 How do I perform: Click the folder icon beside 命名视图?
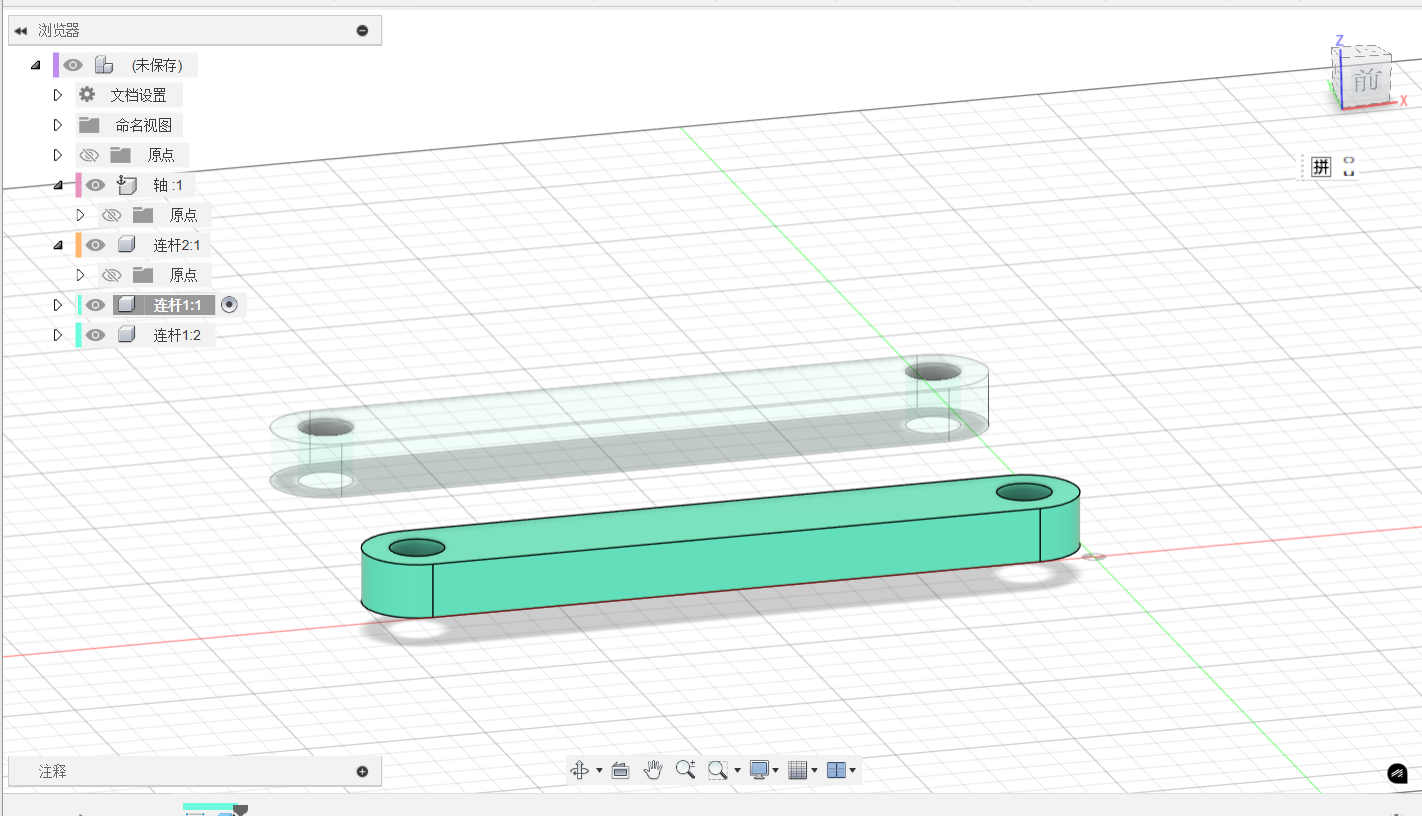[89, 125]
